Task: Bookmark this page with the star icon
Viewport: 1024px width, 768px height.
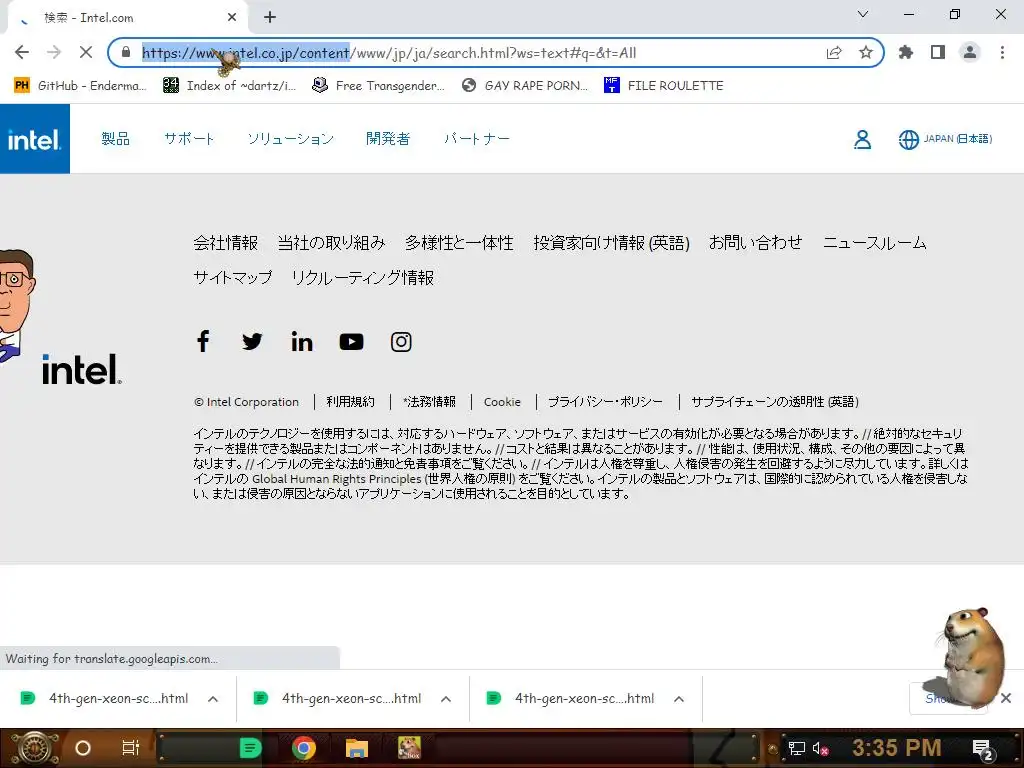Action: (866, 52)
